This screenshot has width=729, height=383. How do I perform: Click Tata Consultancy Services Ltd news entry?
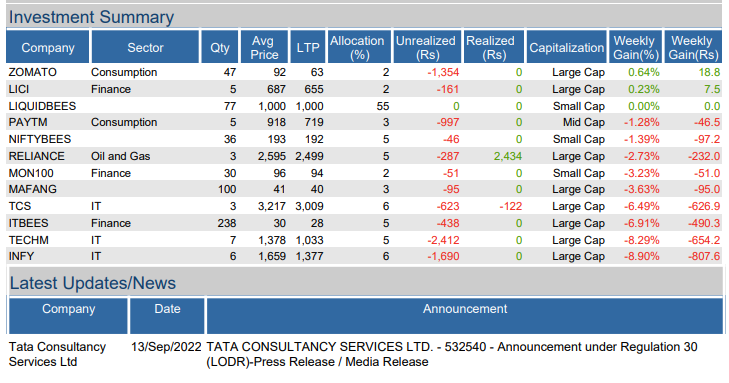point(57,354)
